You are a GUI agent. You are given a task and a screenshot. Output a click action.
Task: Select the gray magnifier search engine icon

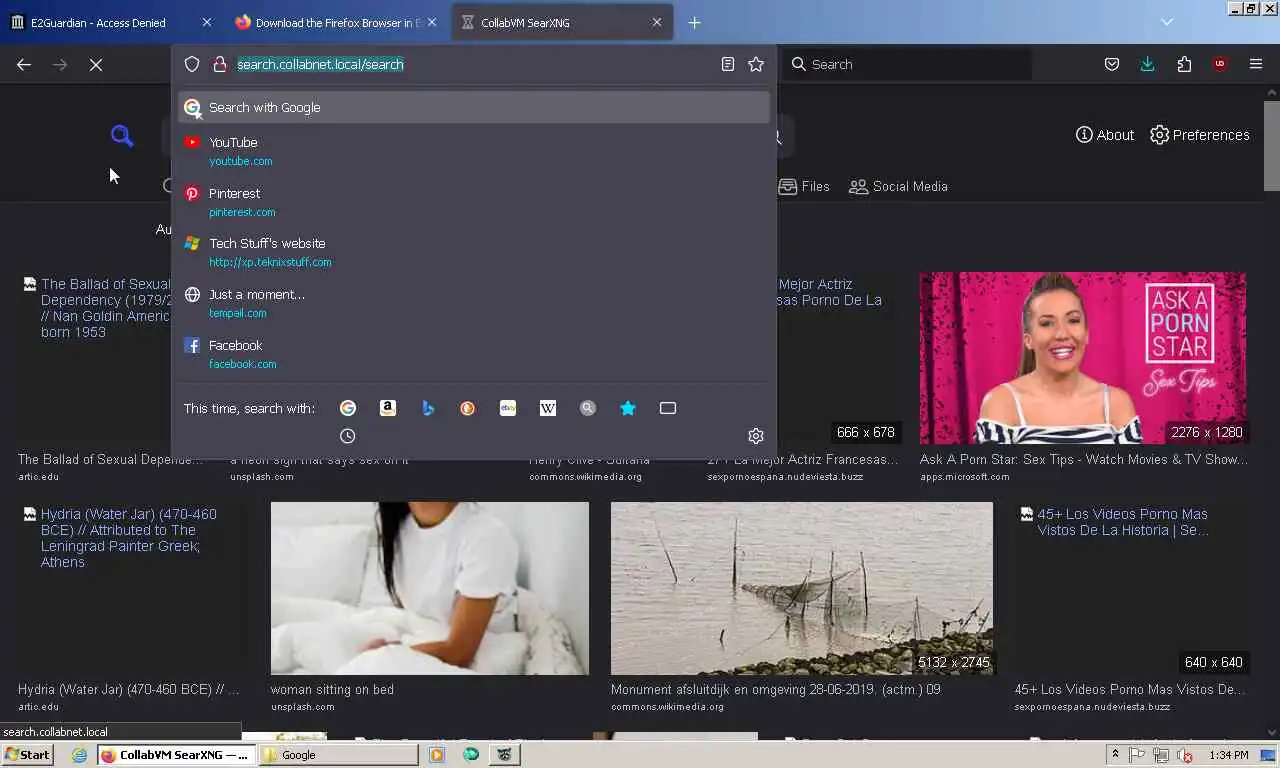pos(588,408)
